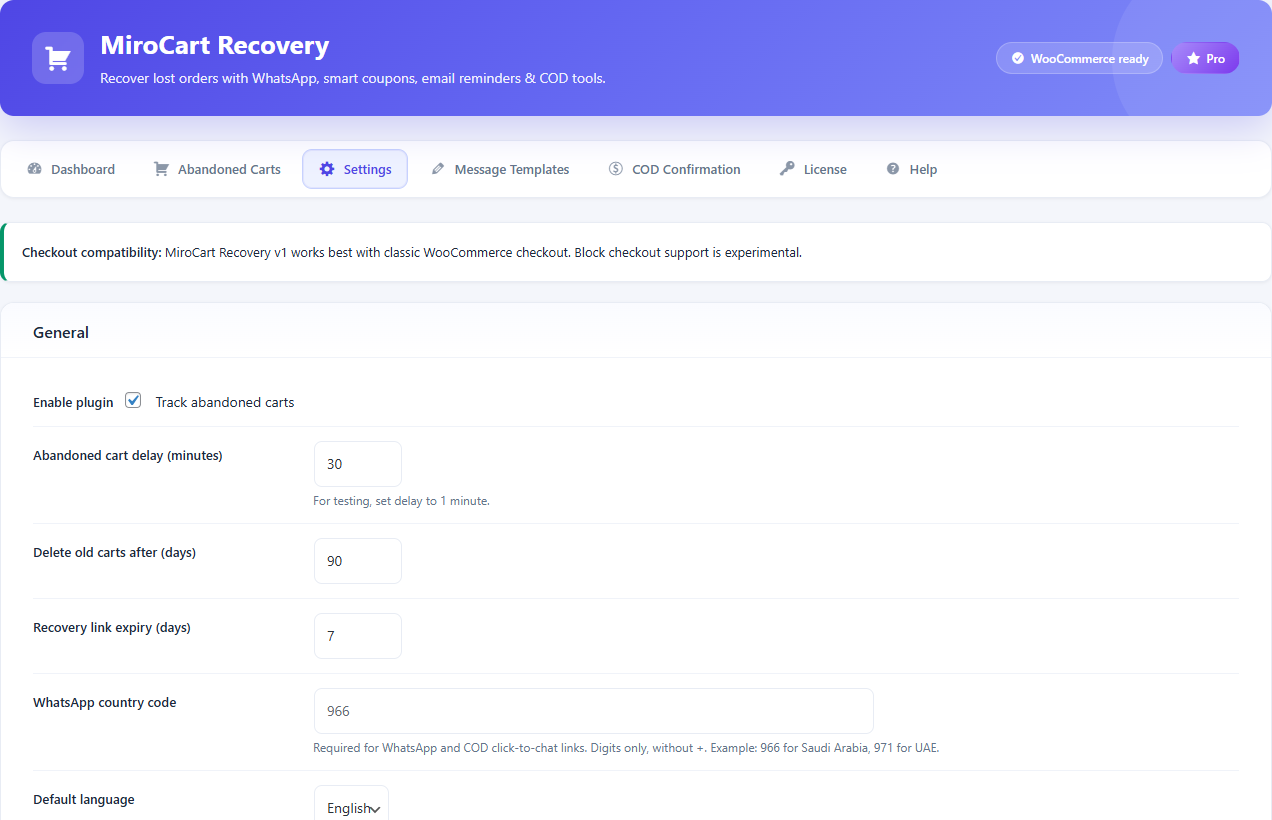Focus the Delete old carts after field

click(358, 561)
